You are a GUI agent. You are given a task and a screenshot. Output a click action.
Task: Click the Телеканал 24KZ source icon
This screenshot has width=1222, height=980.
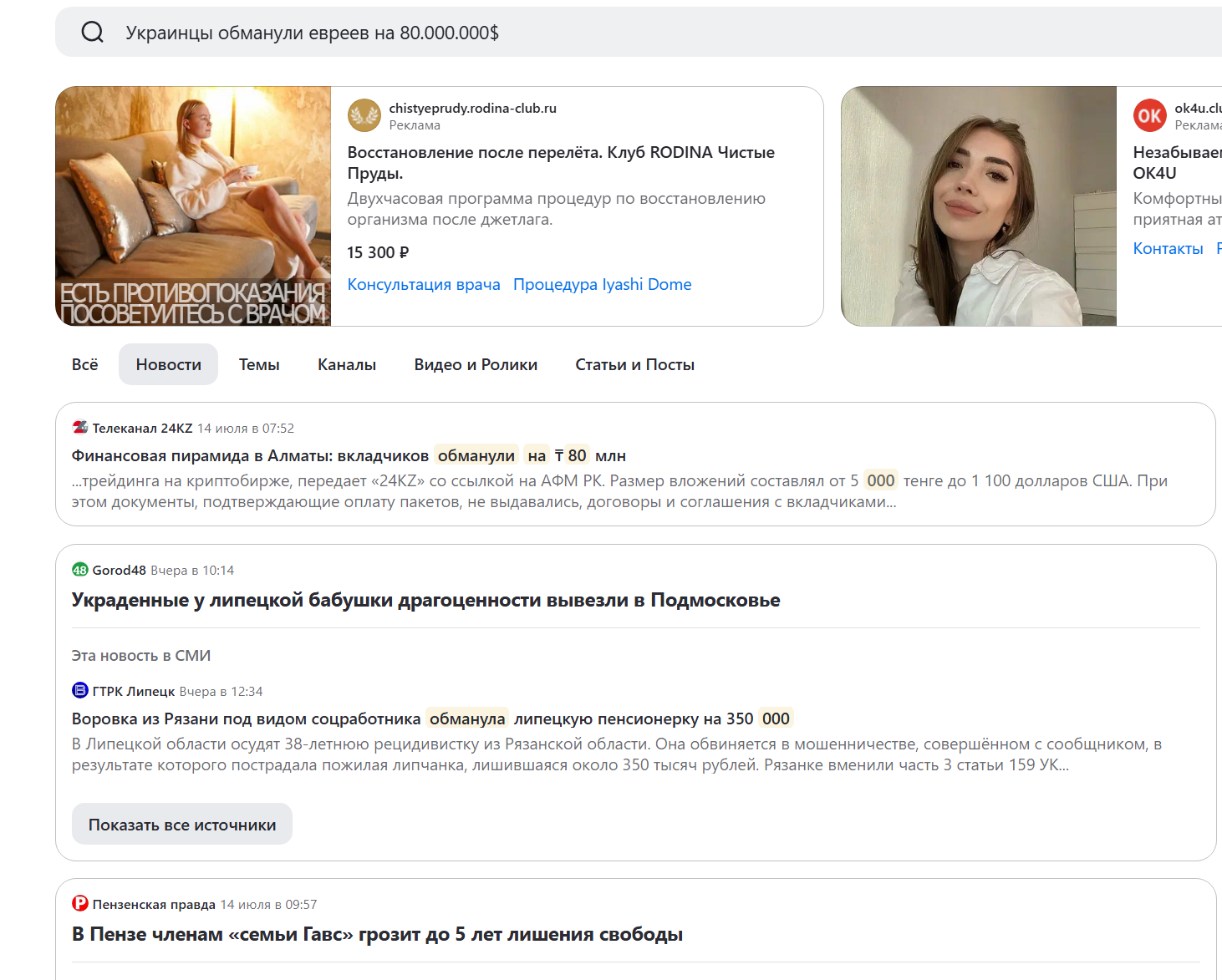(x=80, y=428)
